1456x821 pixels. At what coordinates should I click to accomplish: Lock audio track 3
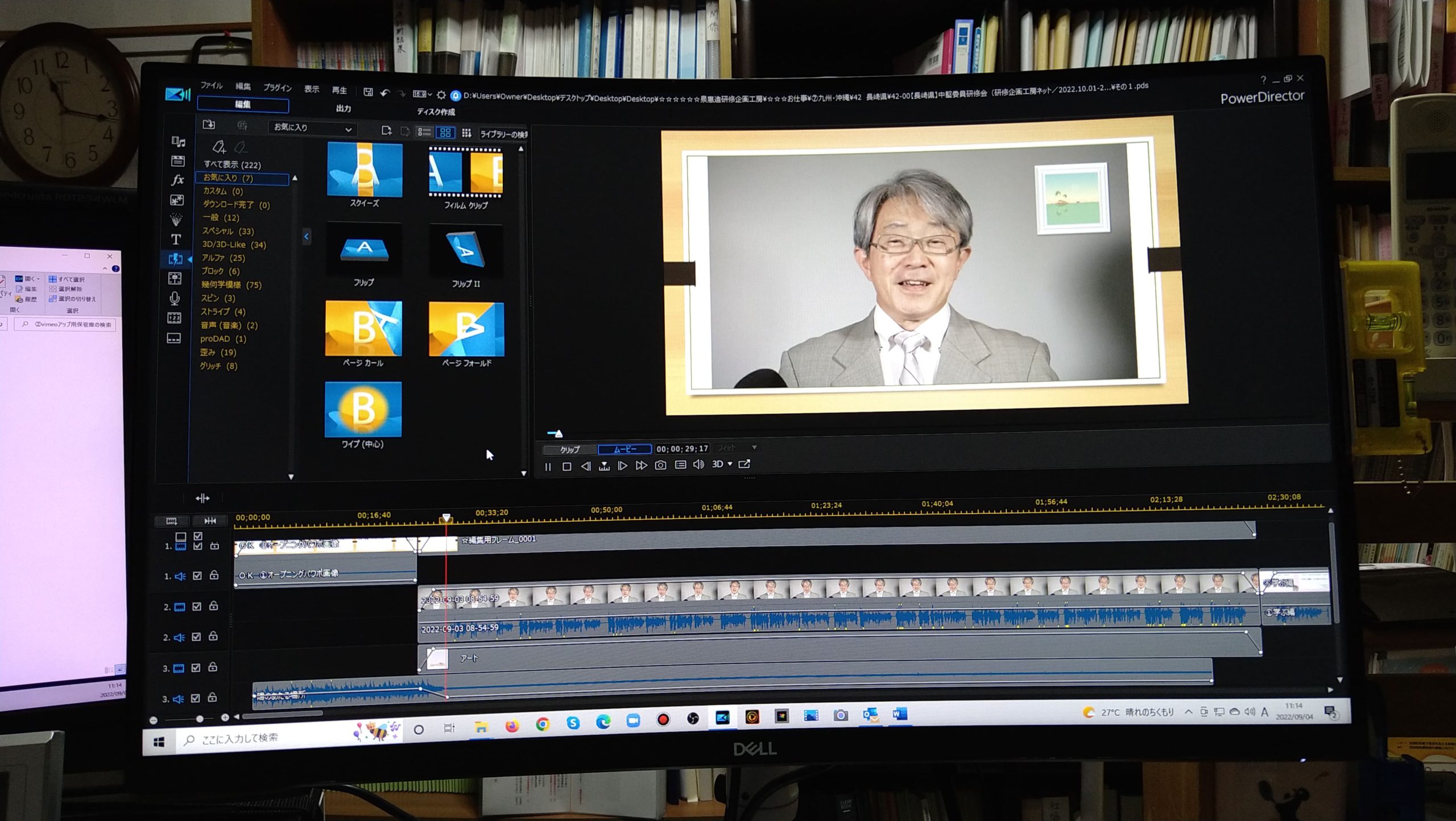tap(212, 698)
